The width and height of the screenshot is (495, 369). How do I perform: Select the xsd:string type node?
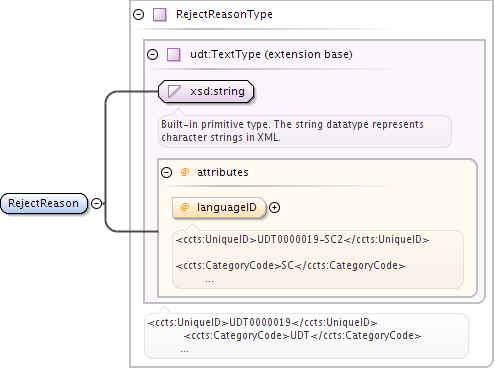(206, 91)
